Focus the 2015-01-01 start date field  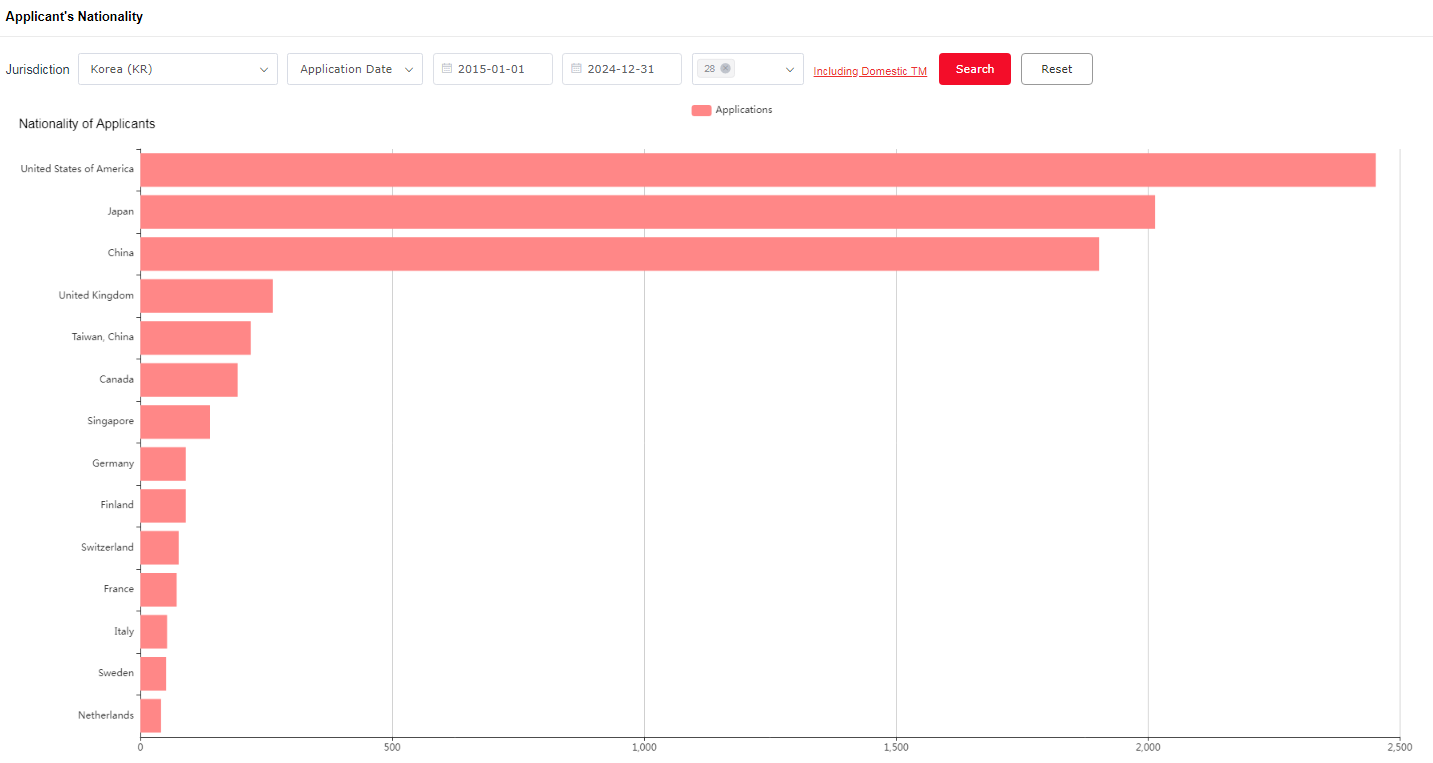pos(497,69)
